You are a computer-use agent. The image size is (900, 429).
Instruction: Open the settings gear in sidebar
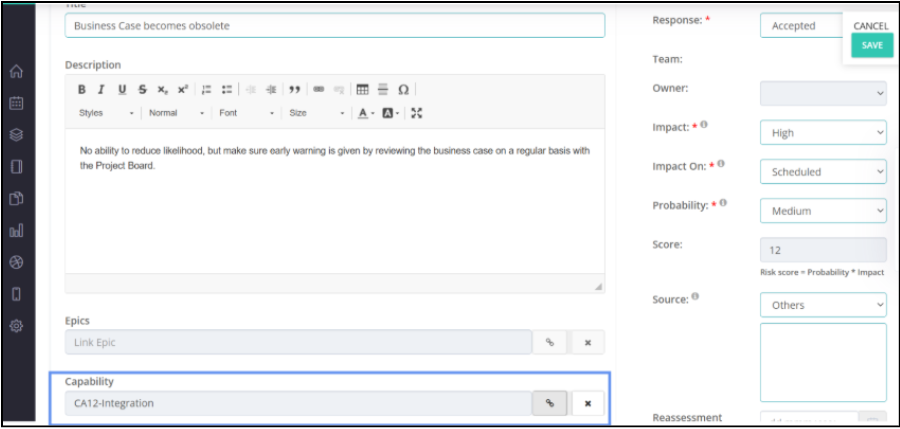point(17,326)
